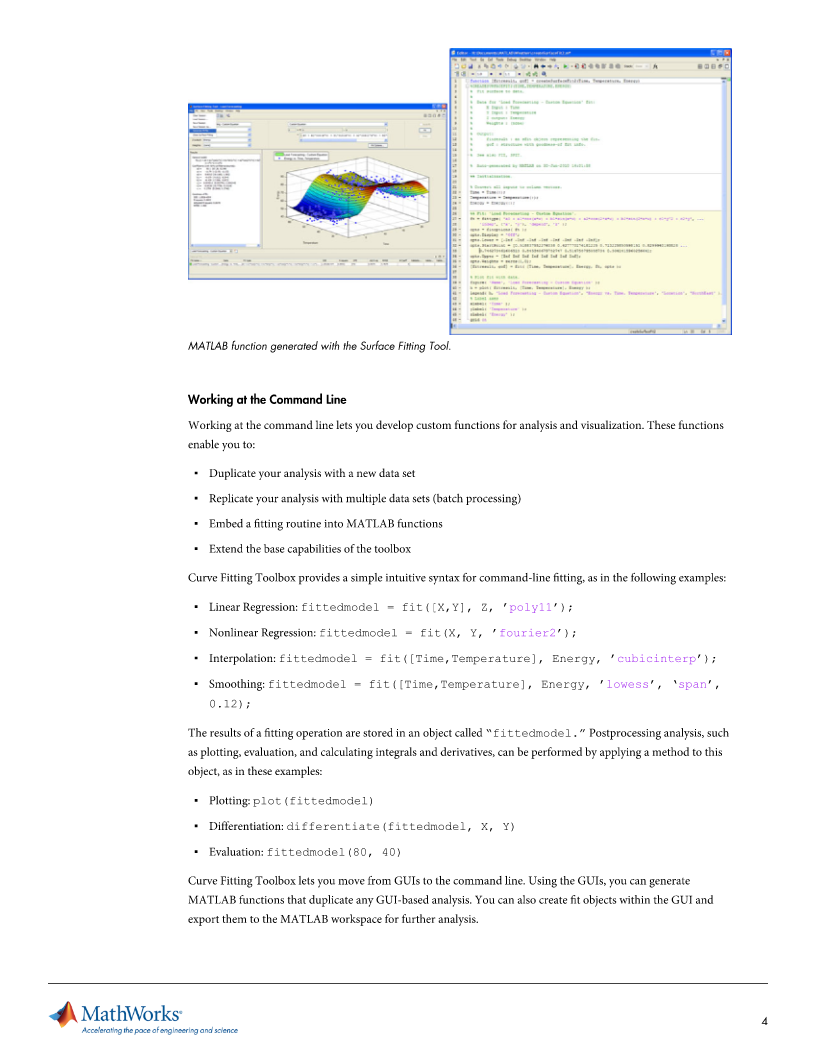Click bullet 'Replicate your analysis with multiple data sets'

point(365,499)
